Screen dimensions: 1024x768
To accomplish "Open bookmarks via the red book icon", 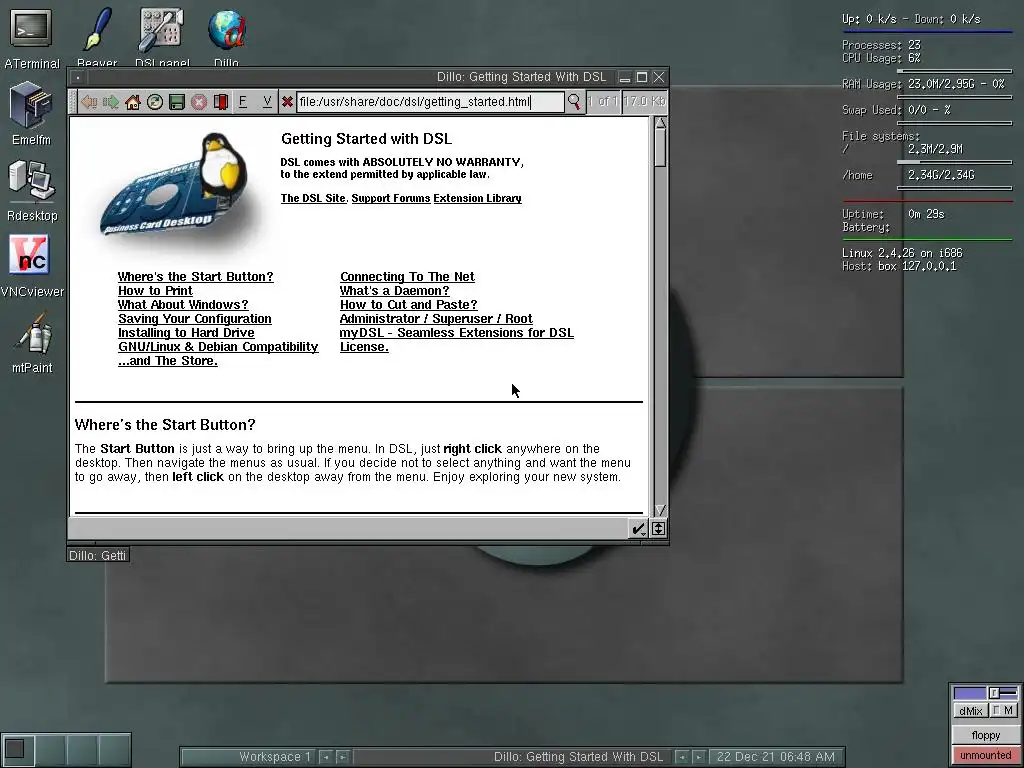I will pyautogui.click(x=221, y=102).
